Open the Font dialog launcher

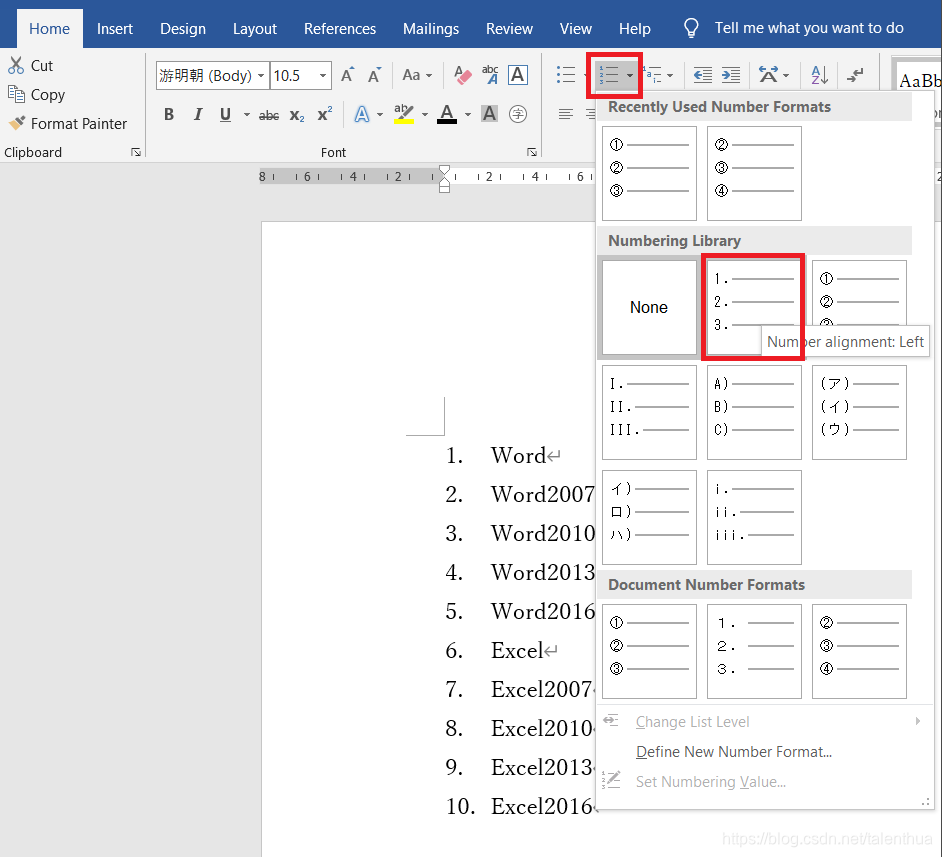tap(532, 153)
